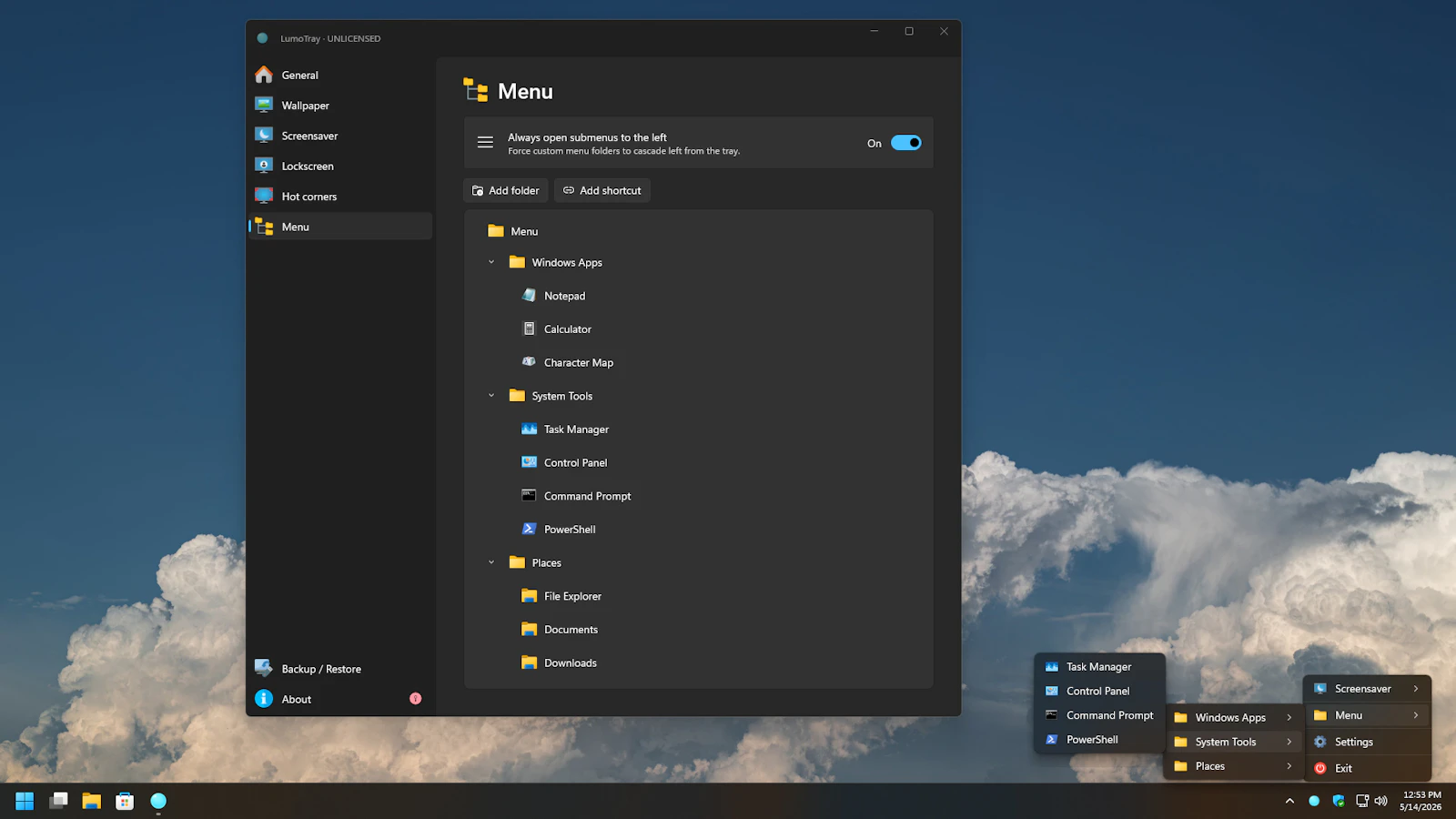This screenshot has width=1456, height=819.
Task: Click the LumoTray taskbar icon
Action: pos(158,801)
